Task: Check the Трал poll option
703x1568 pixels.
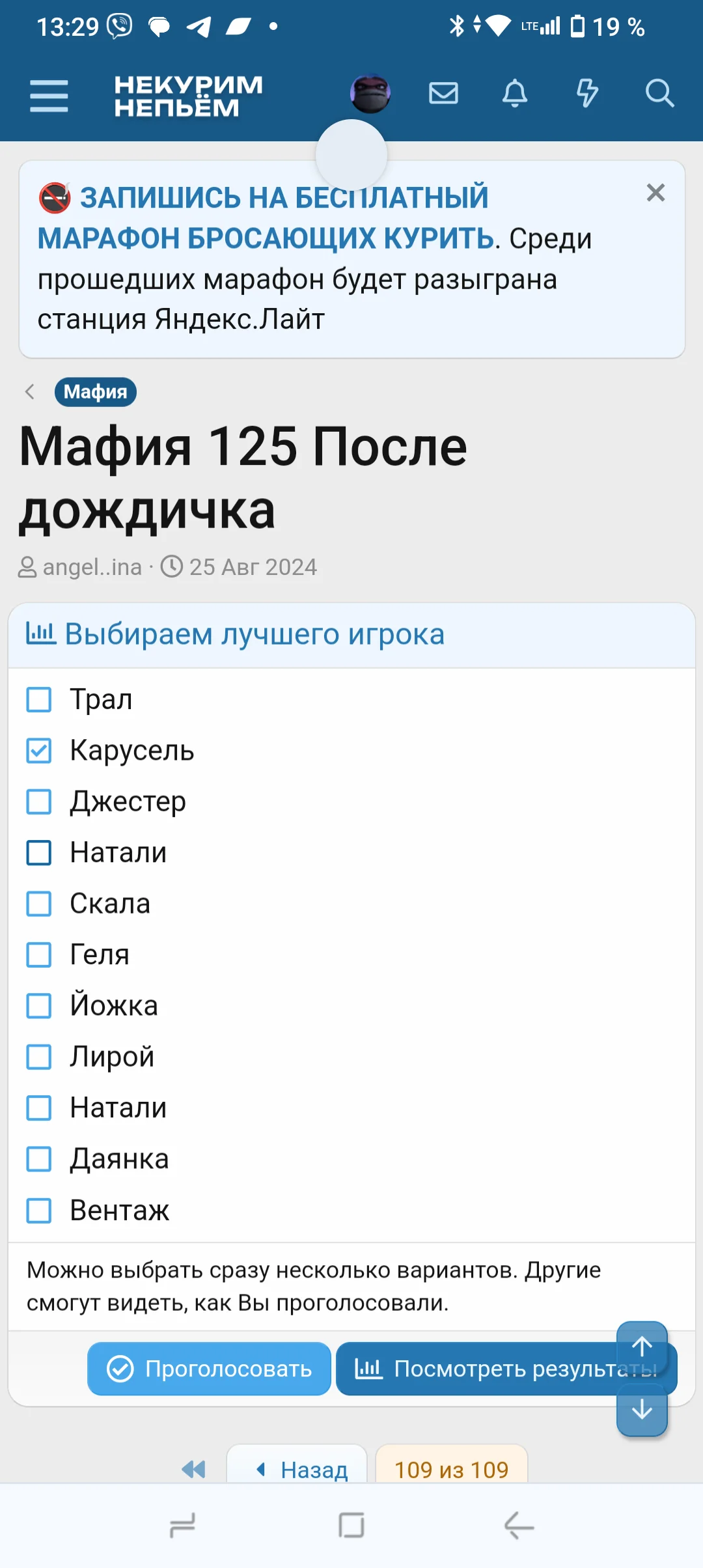Action: pyautogui.click(x=39, y=699)
